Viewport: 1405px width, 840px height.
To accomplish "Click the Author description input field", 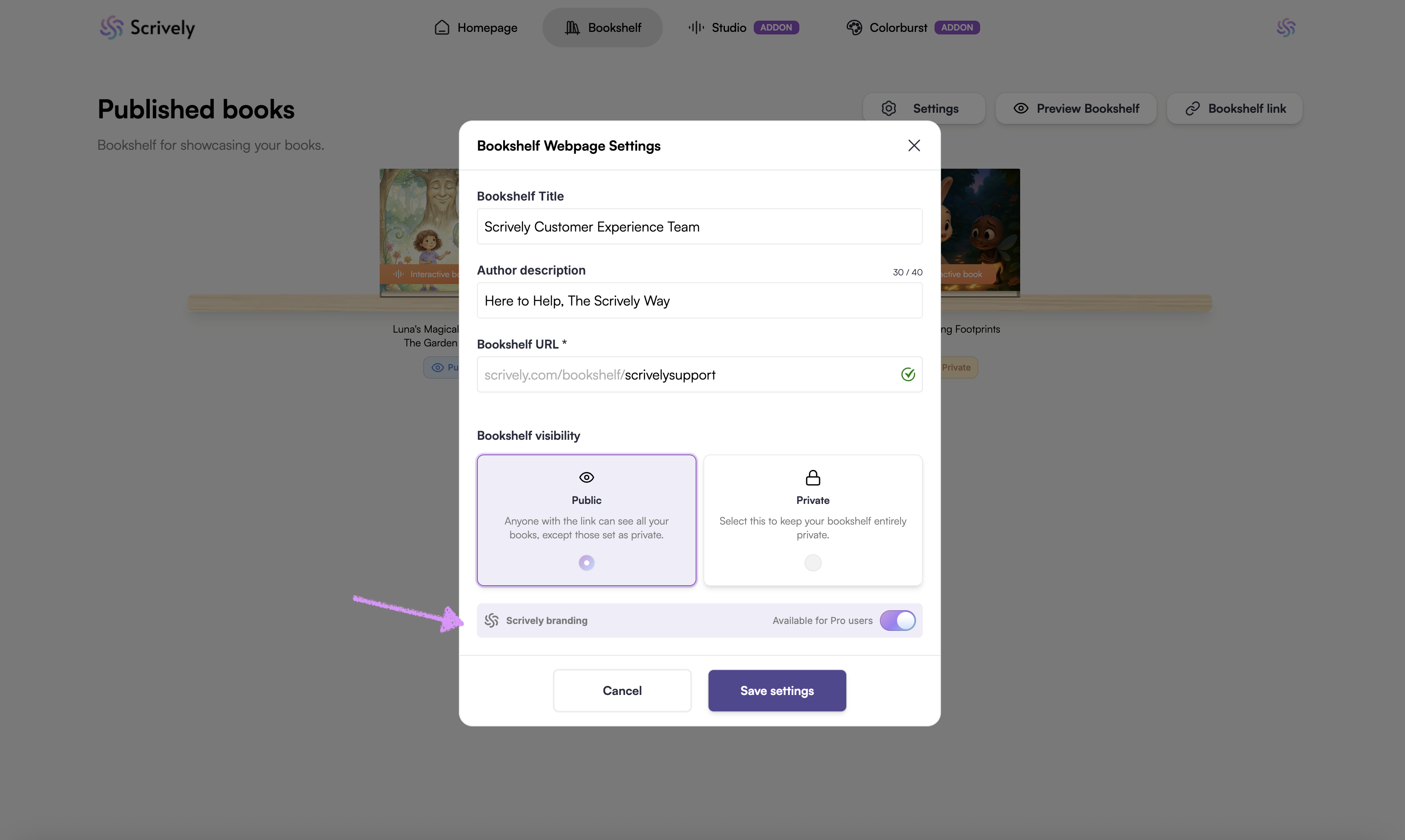I will pyautogui.click(x=699, y=300).
